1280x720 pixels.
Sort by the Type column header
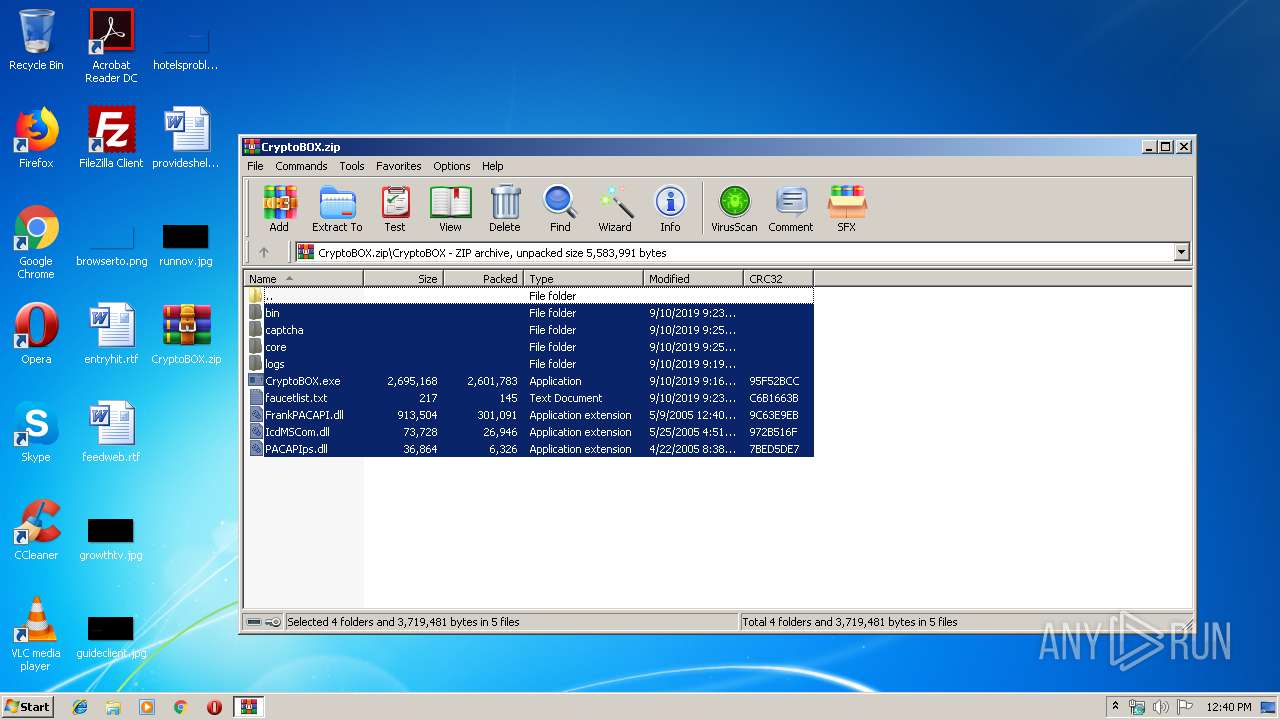pyautogui.click(x=583, y=279)
